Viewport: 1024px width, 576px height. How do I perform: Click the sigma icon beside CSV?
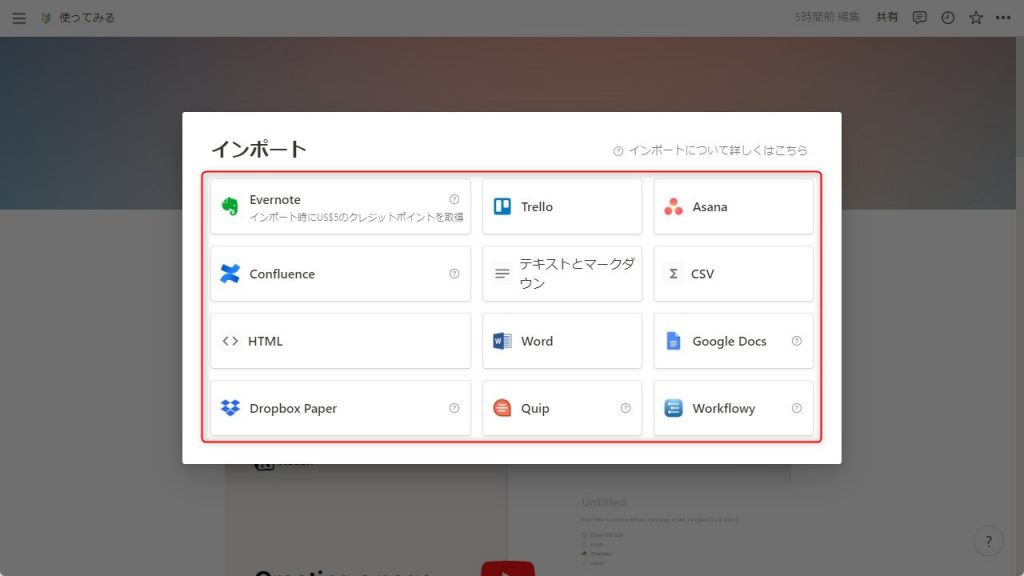pyautogui.click(x=673, y=274)
